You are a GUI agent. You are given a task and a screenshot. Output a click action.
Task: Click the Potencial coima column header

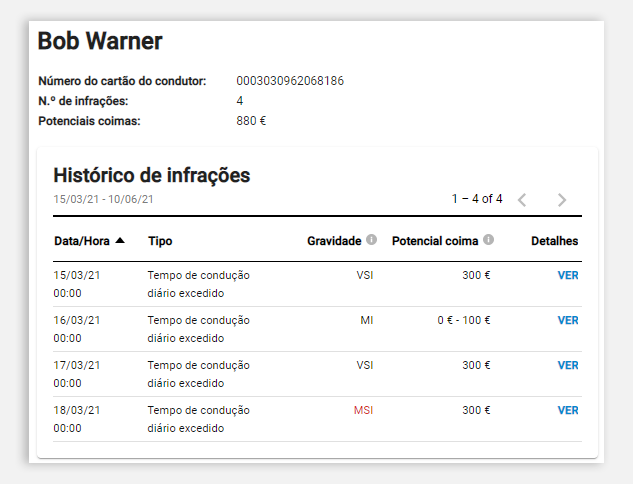click(x=435, y=241)
